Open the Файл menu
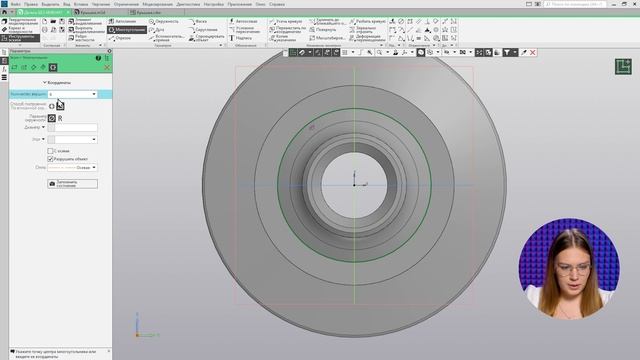This screenshot has height=360, width=640. tap(16, 4)
